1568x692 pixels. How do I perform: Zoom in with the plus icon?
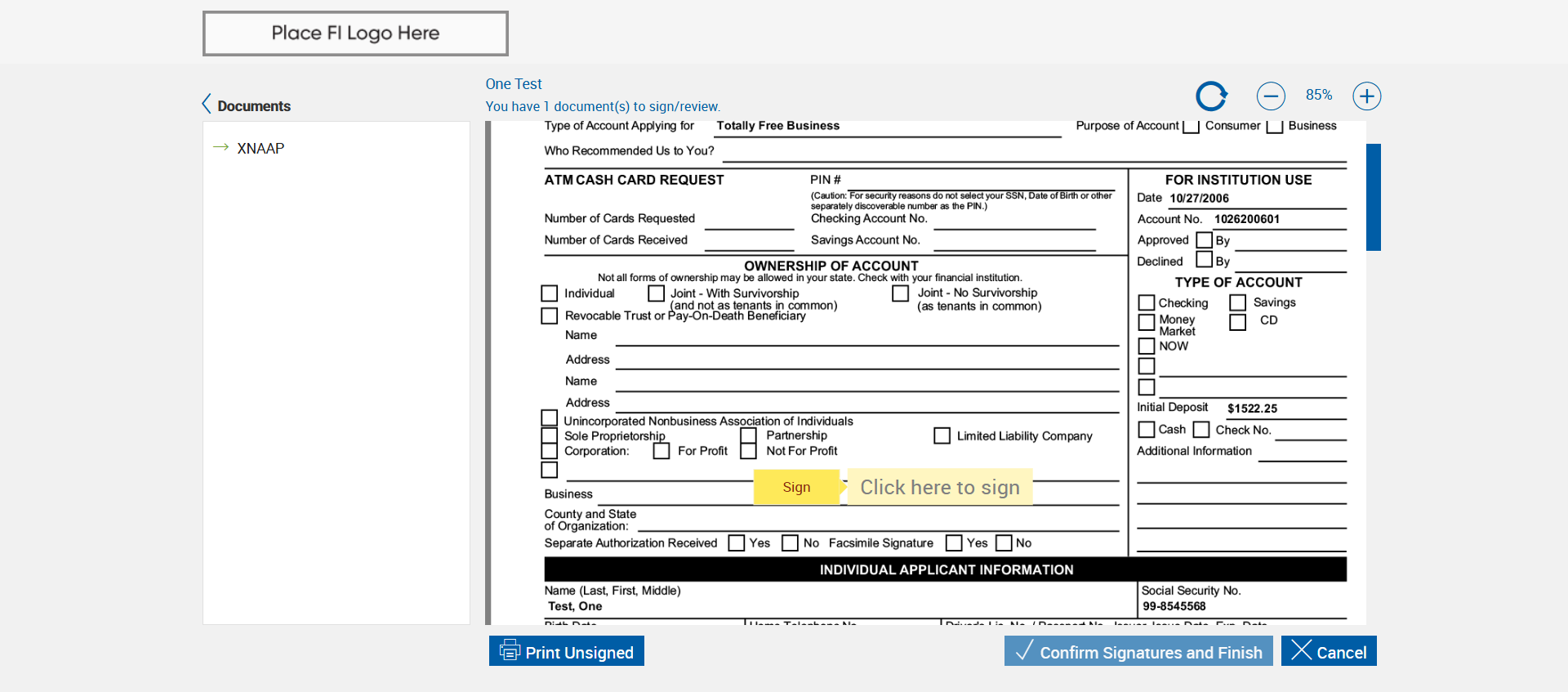tap(1367, 96)
